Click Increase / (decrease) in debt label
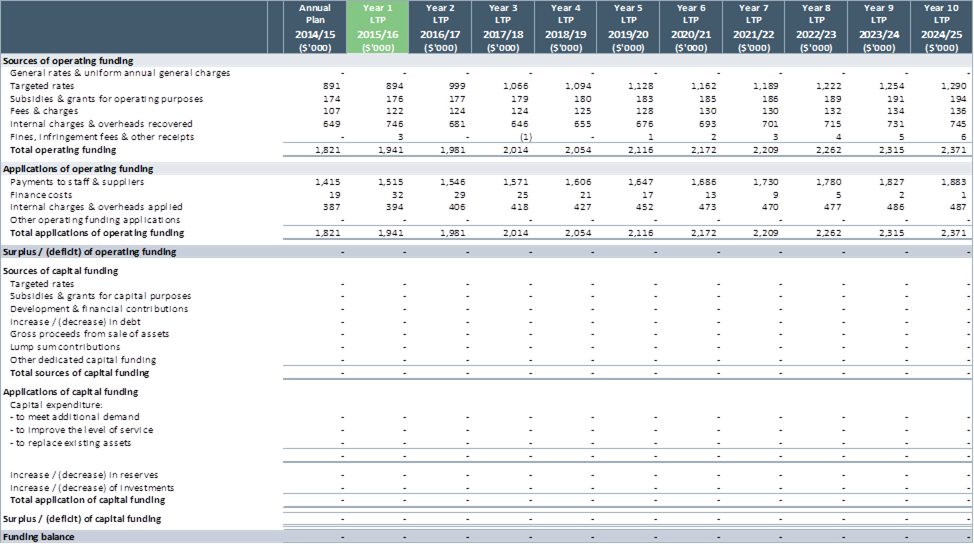Viewport: 974px width, 544px height. tap(75, 322)
